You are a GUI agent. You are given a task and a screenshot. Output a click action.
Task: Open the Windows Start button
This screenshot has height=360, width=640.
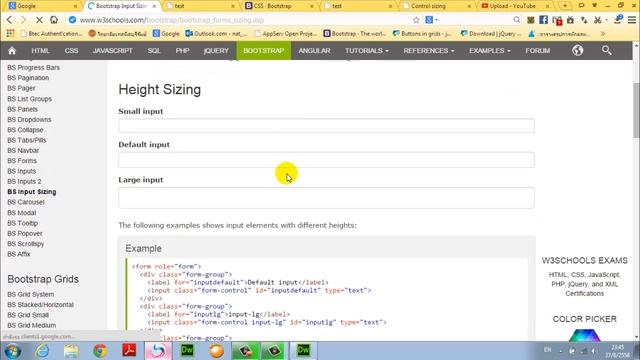(13, 351)
